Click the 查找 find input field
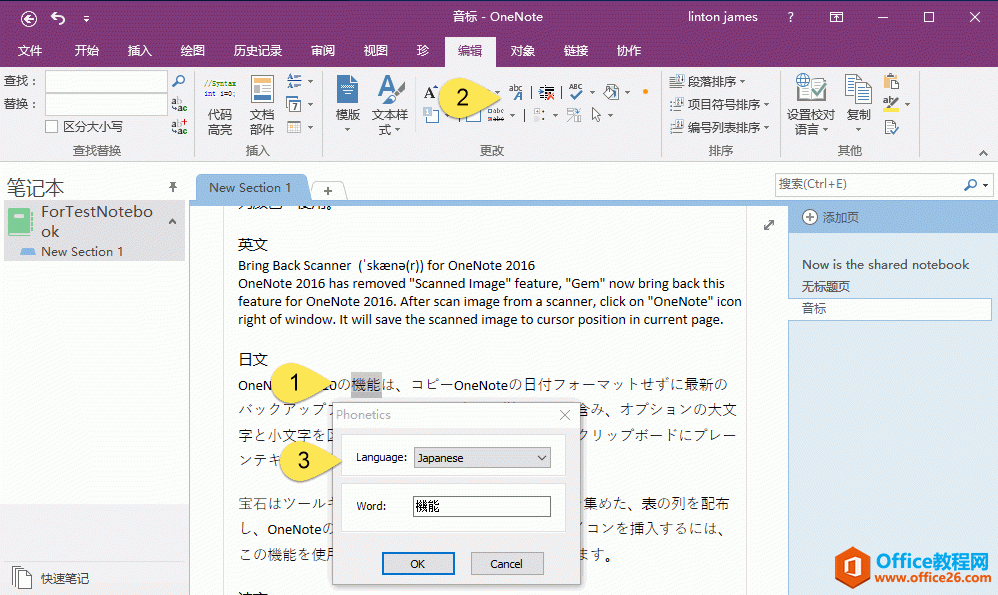998x595 pixels. coord(106,81)
